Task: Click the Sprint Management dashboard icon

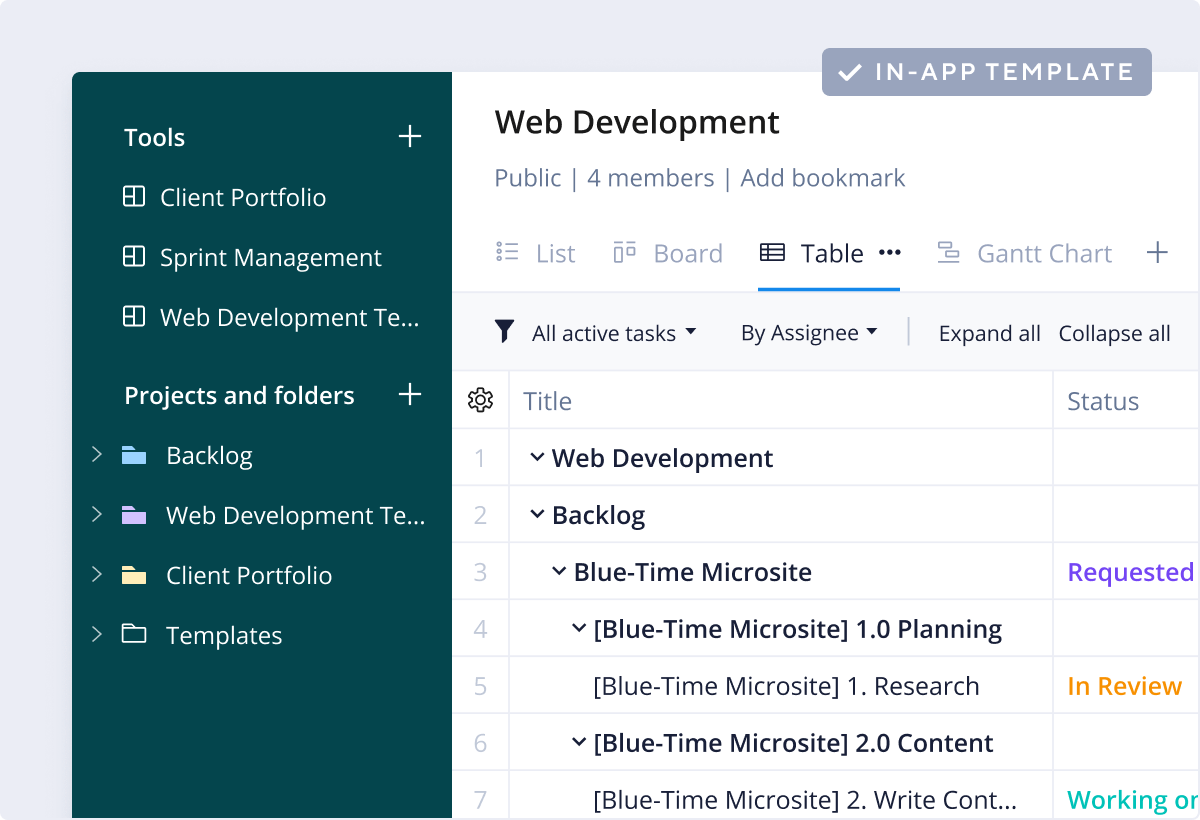Action: 134,257
